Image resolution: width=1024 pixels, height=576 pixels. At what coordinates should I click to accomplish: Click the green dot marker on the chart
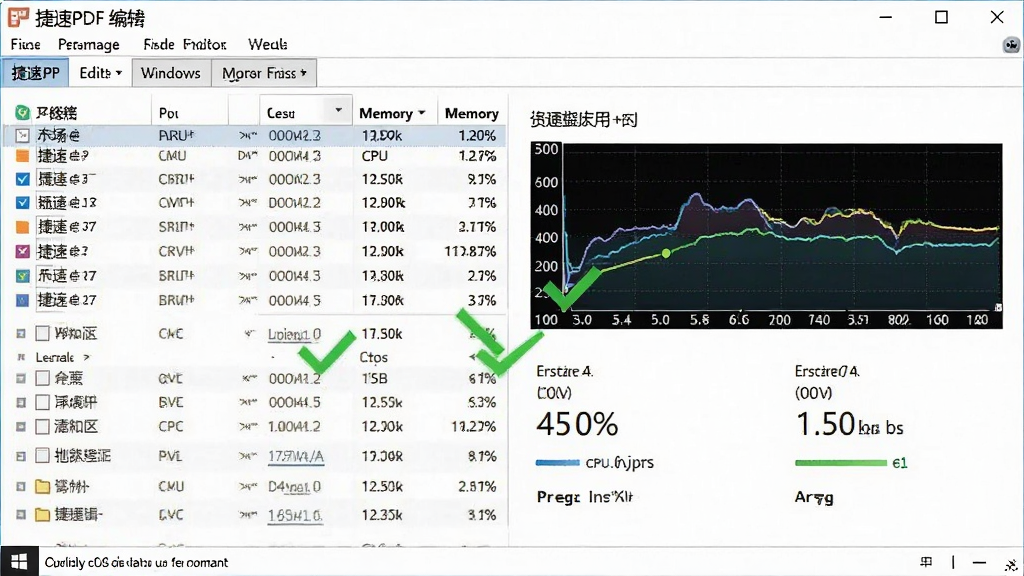[665, 253]
